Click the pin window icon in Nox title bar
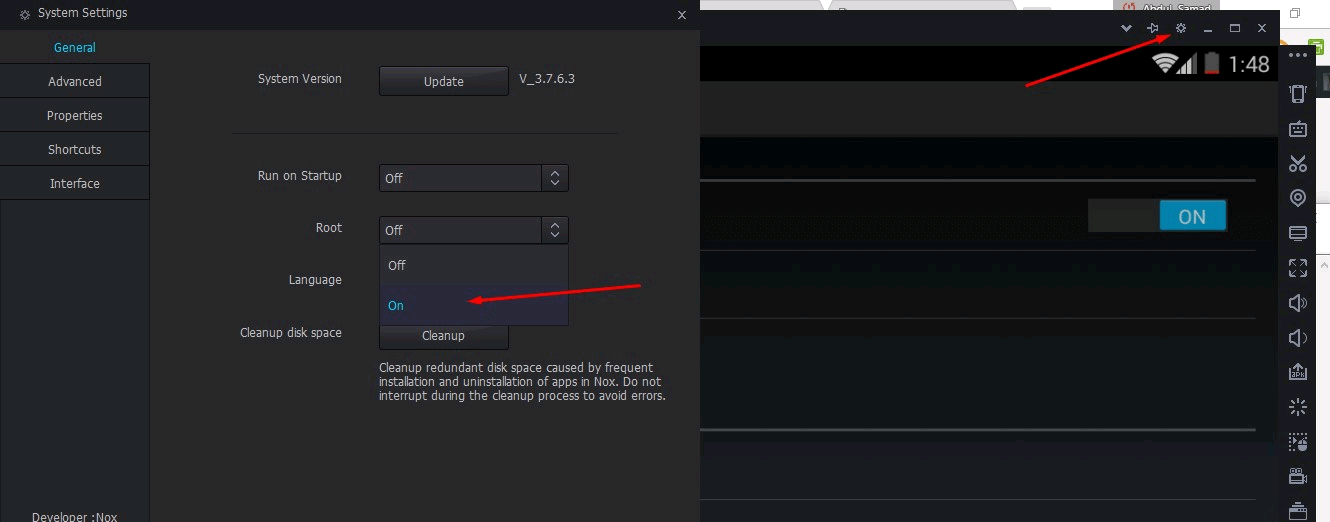This screenshot has height=522, width=1330. click(1153, 28)
